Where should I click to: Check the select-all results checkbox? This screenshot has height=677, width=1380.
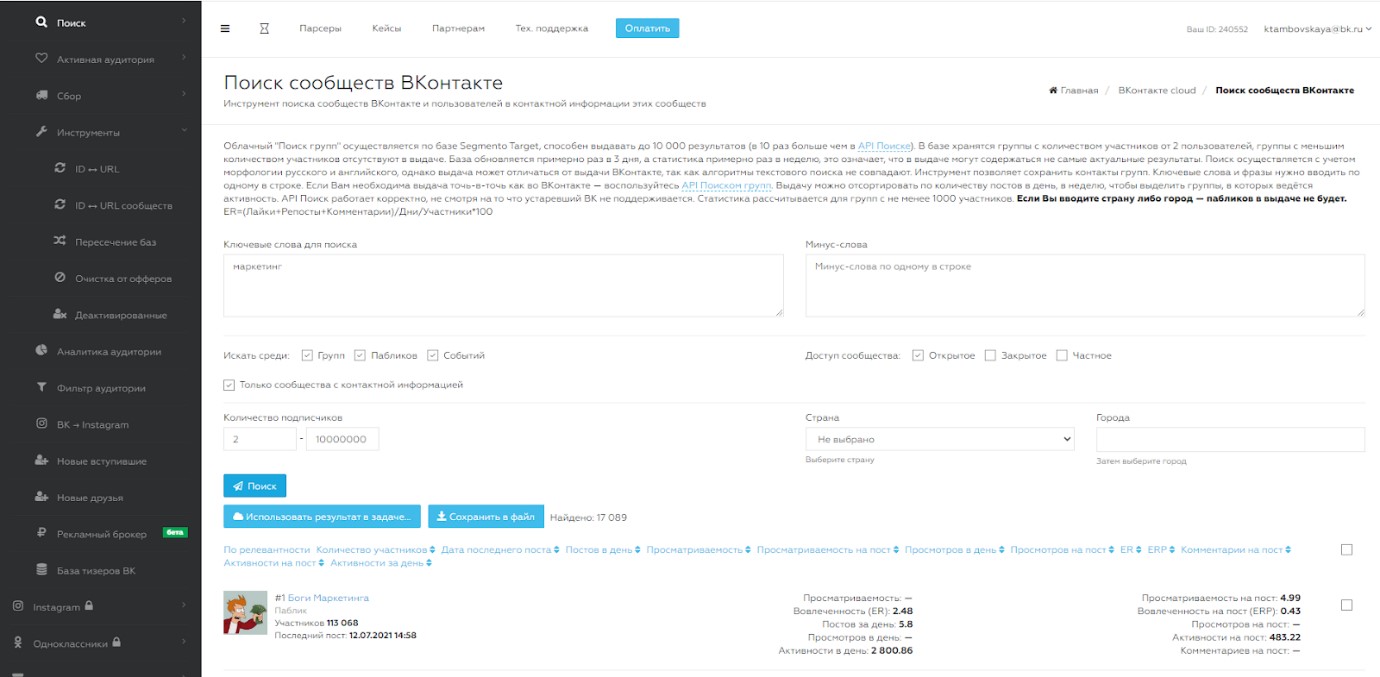click(1346, 549)
